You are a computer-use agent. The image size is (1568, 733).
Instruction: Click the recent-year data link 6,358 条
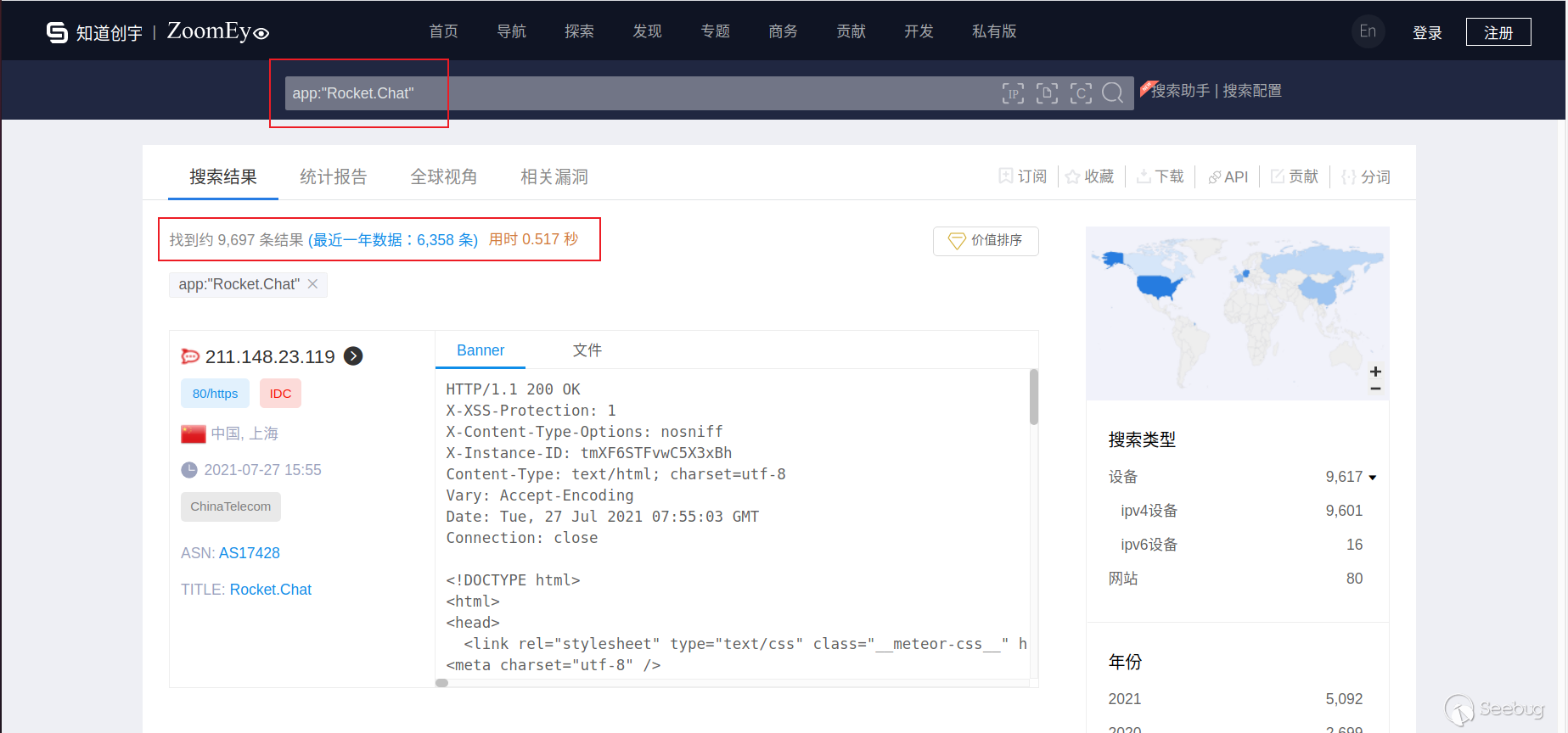[393, 240]
